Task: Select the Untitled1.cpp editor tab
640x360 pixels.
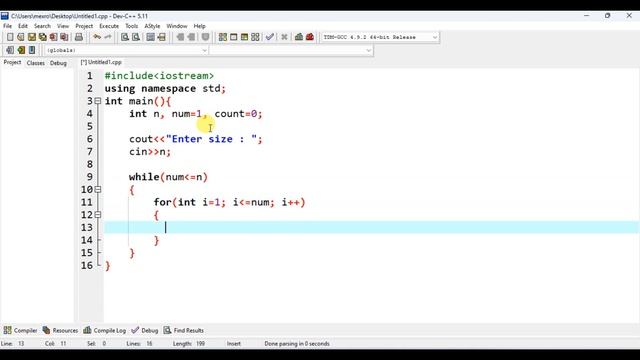Action: pos(101,62)
